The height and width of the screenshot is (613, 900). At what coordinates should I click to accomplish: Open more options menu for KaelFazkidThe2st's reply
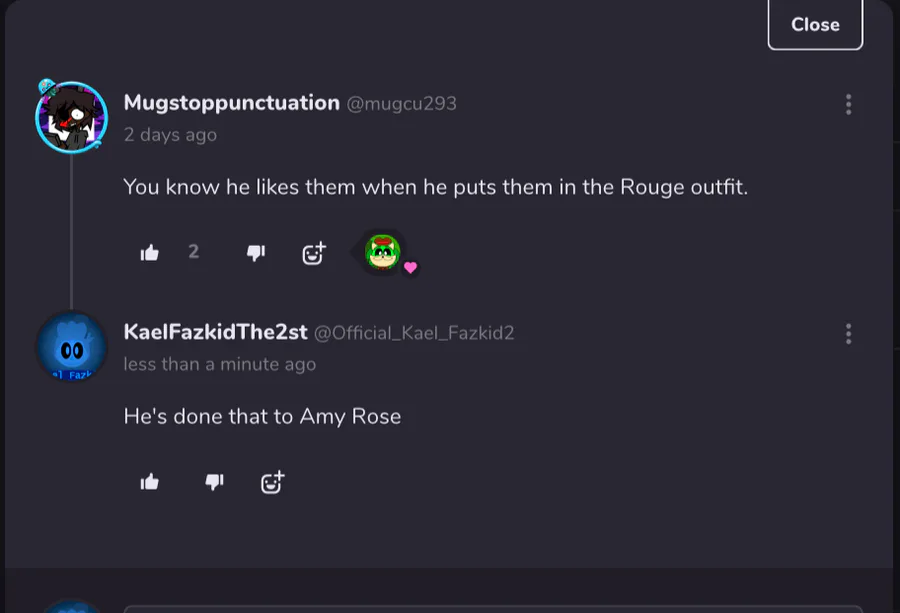[x=848, y=333]
